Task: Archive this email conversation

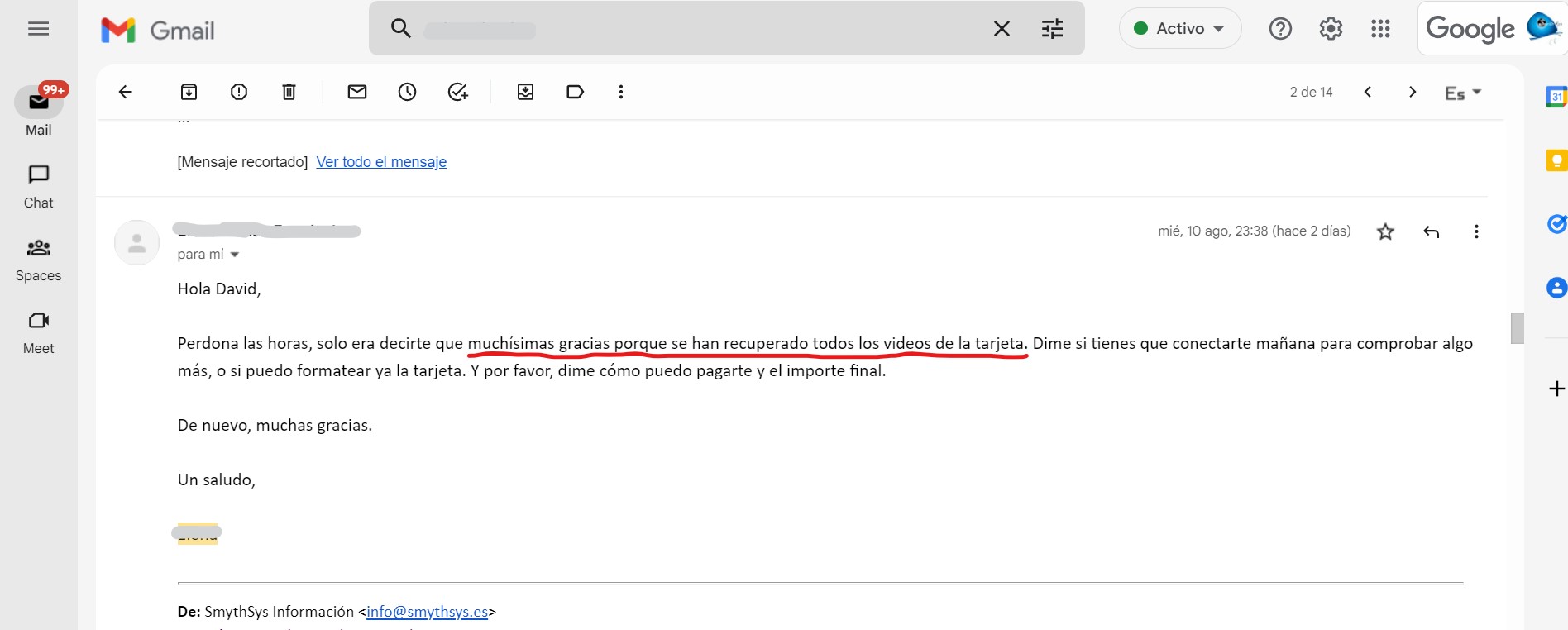Action: [x=189, y=92]
